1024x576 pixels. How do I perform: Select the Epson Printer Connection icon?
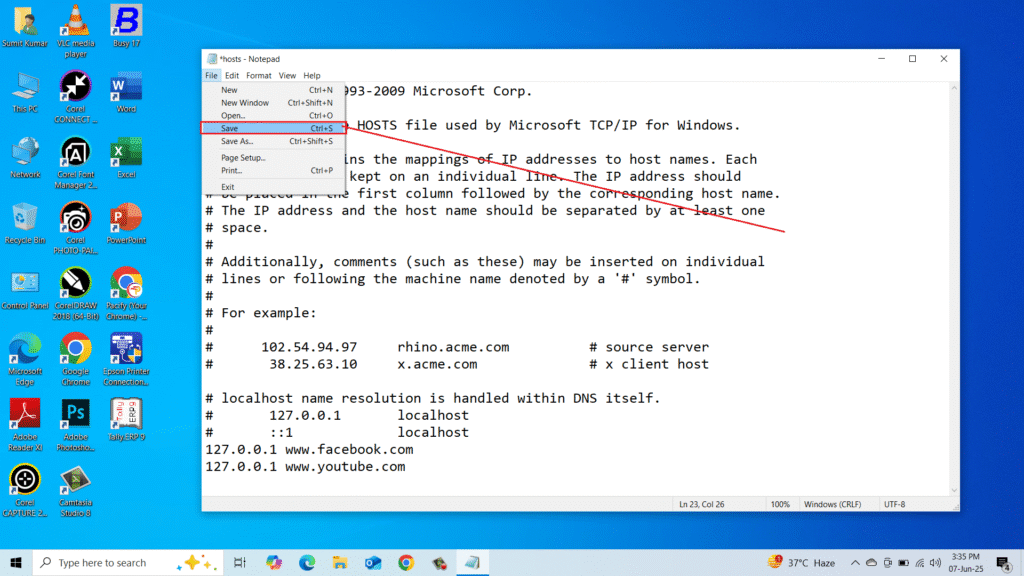[126, 359]
